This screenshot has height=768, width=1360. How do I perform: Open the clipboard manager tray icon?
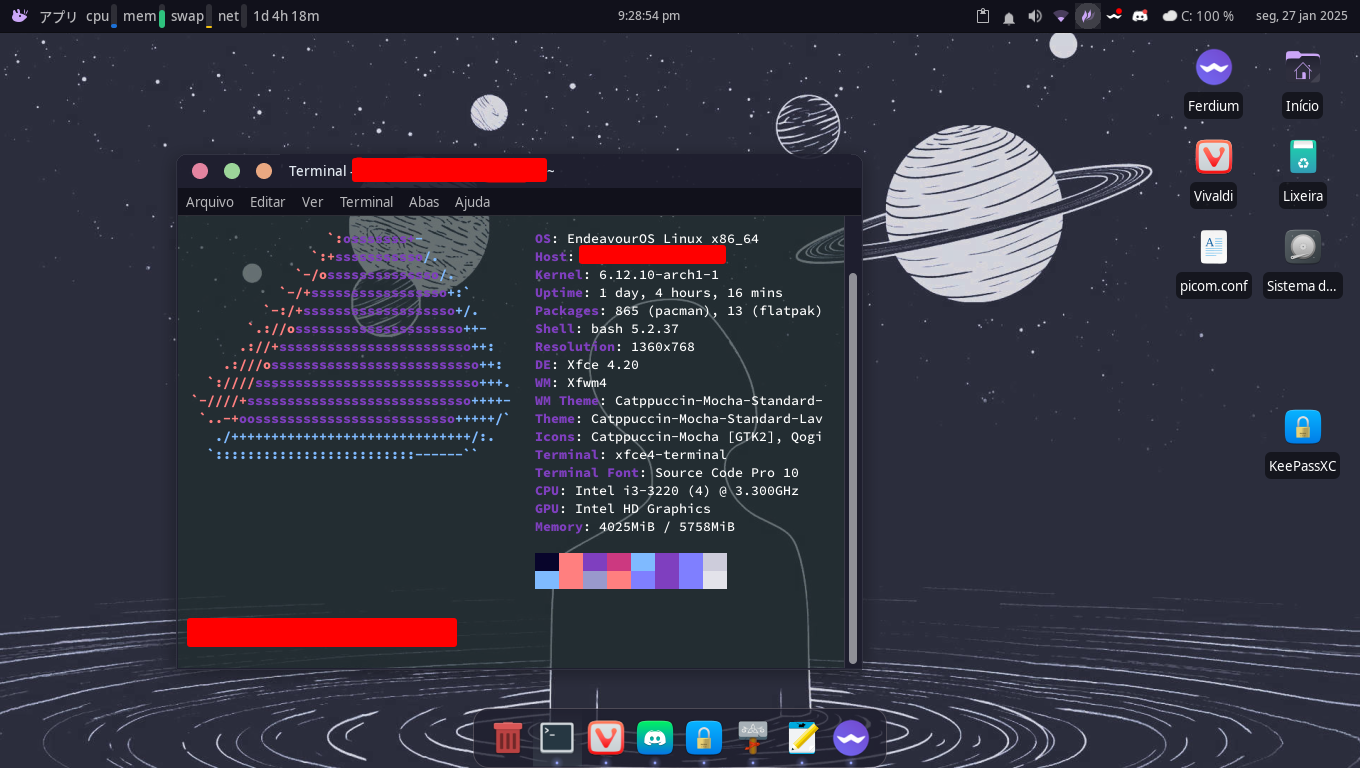[x=983, y=16]
